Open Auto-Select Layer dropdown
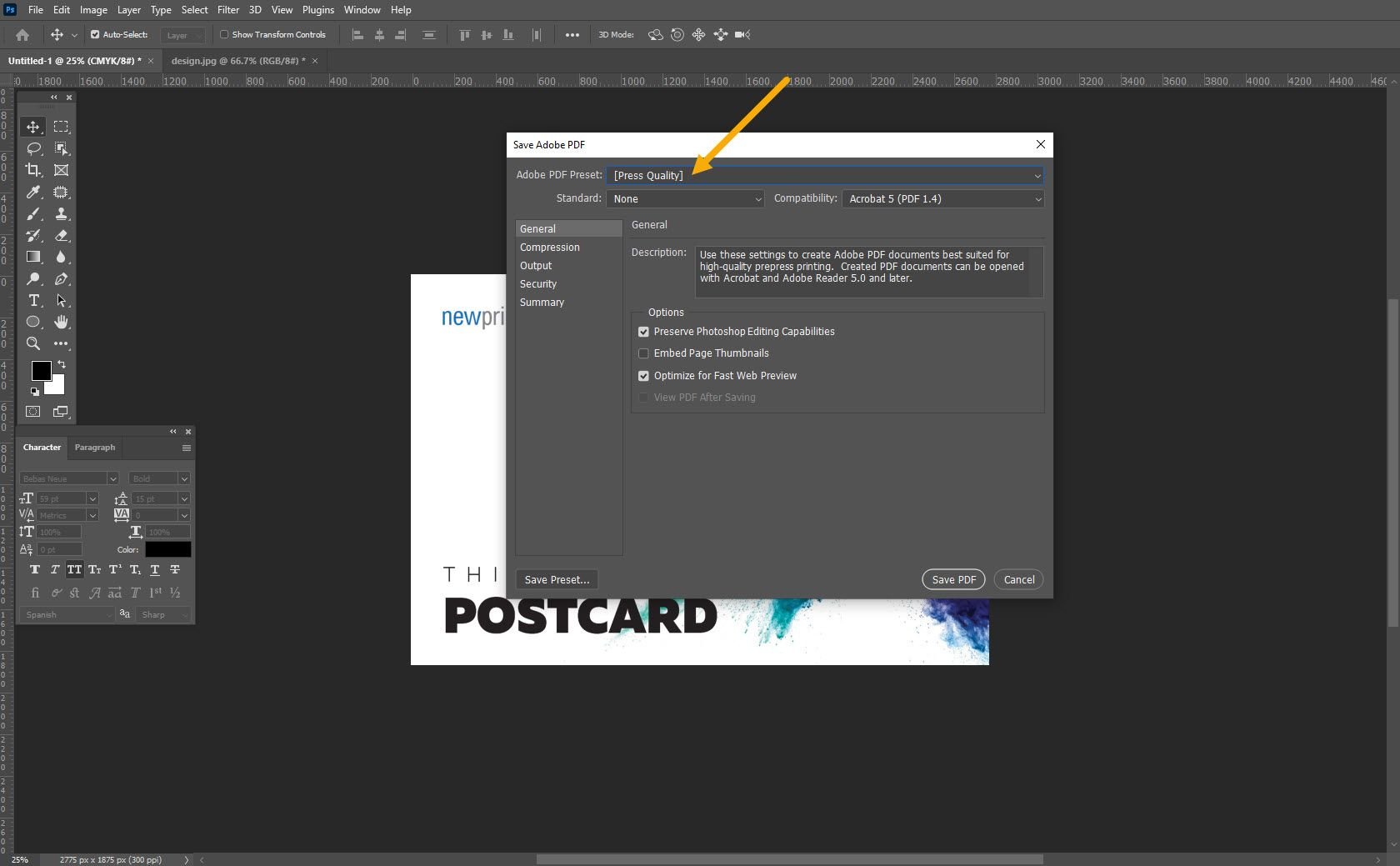 coord(182,35)
